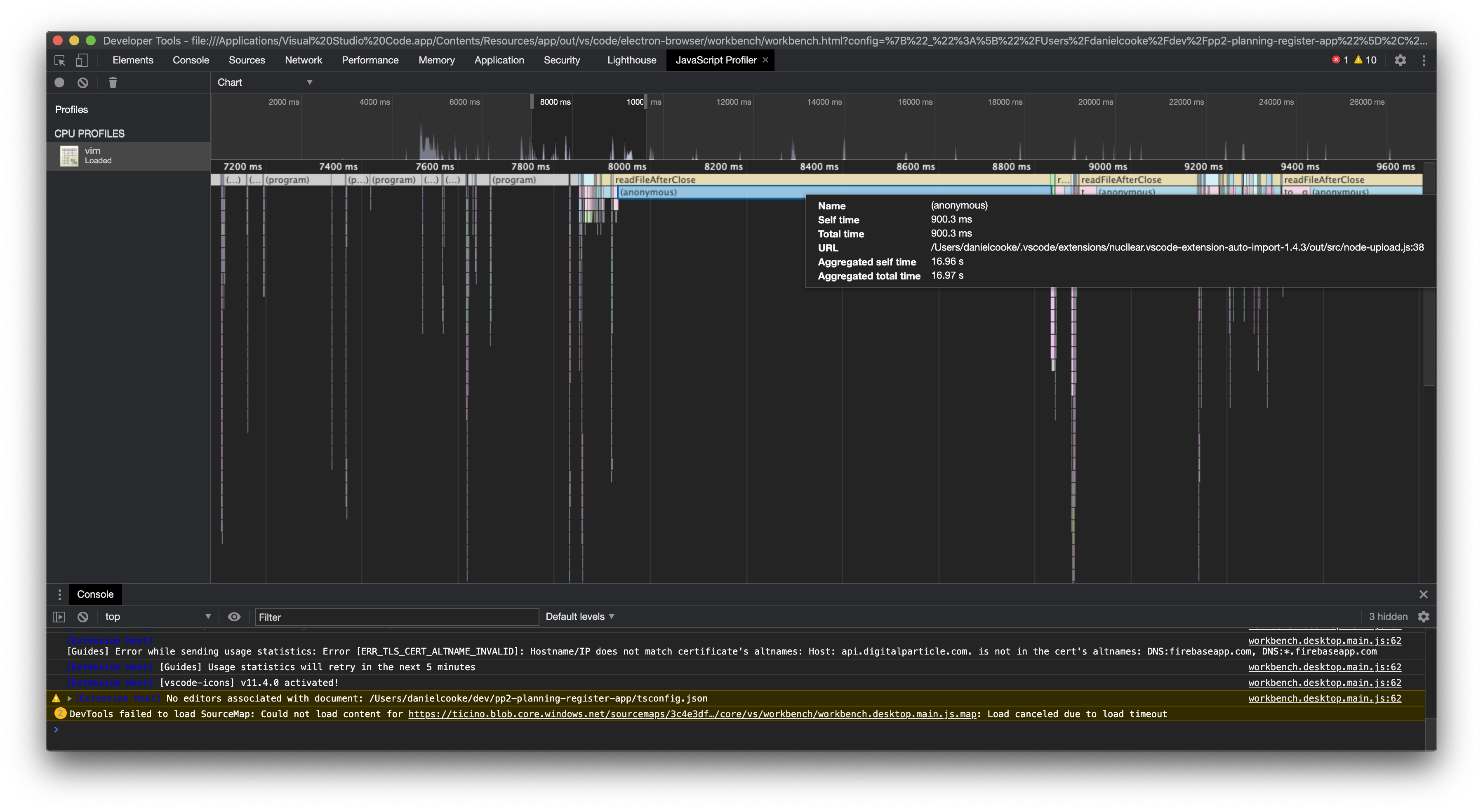This screenshot has width=1483, height=812.
Task: Switch to the Memory tab
Action: tap(436, 60)
